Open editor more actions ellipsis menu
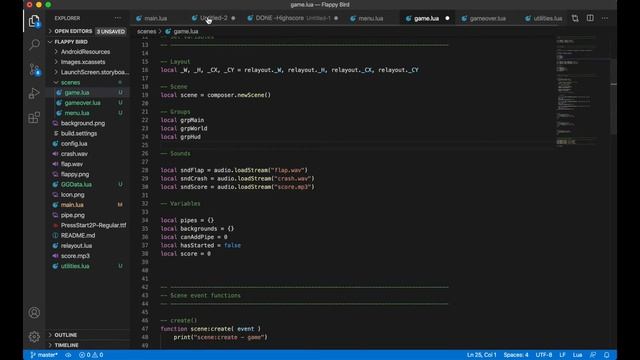The width and height of the screenshot is (640, 360). pos(605,18)
